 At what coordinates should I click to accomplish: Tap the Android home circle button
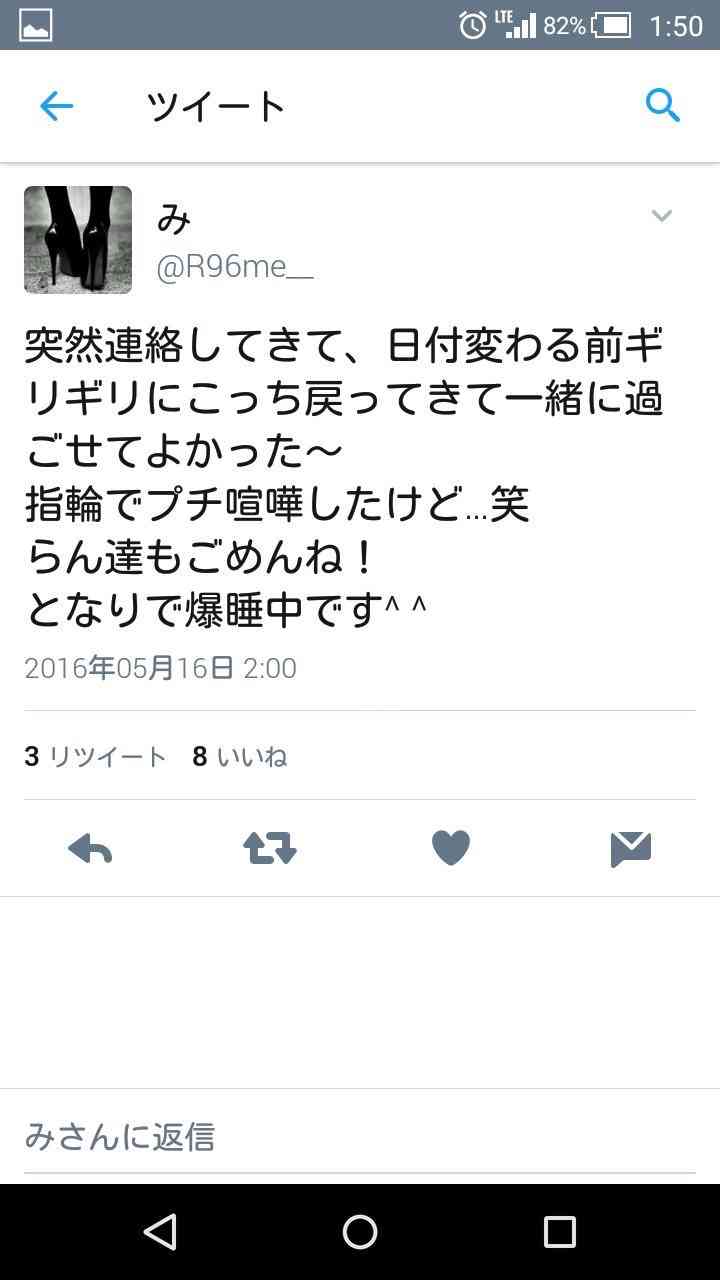click(360, 1232)
